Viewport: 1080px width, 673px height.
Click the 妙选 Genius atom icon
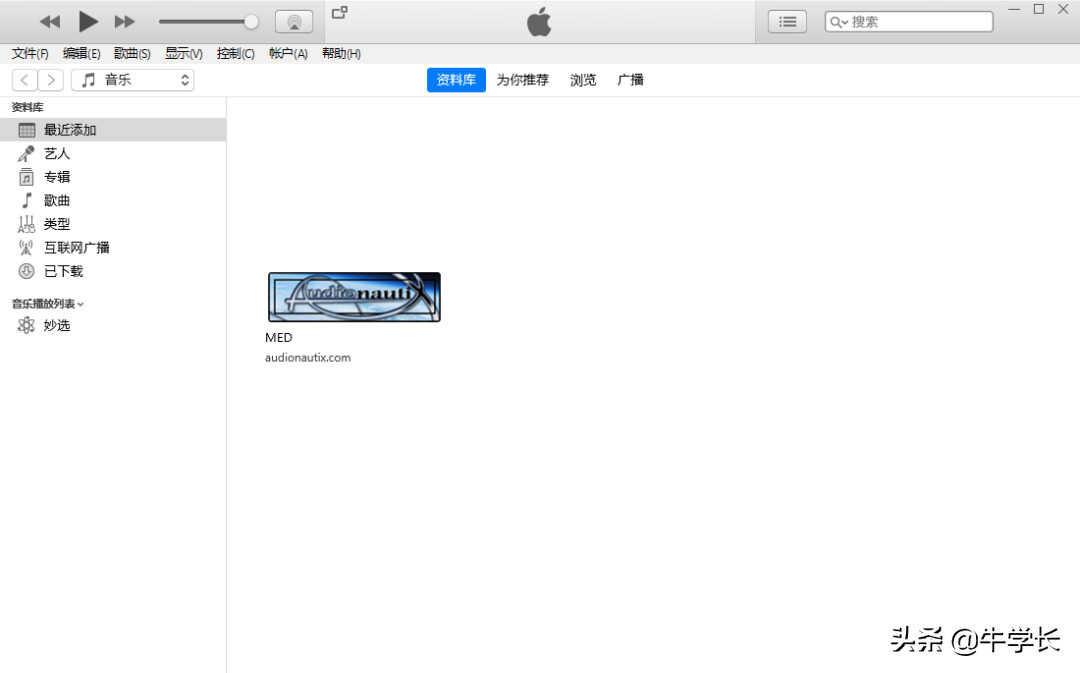[x=26, y=325]
